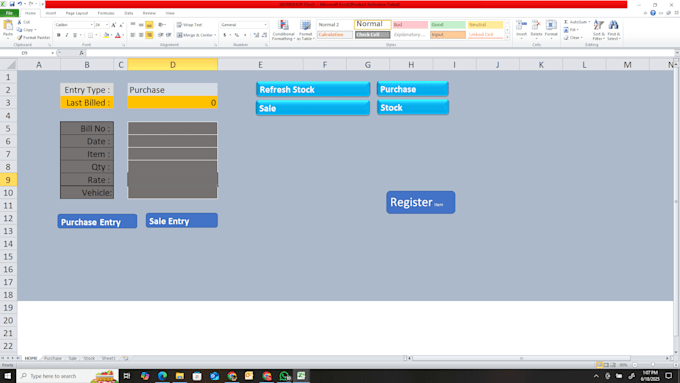
Task: Adjust the zoom slider in status bar
Action: (x=653, y=365)
